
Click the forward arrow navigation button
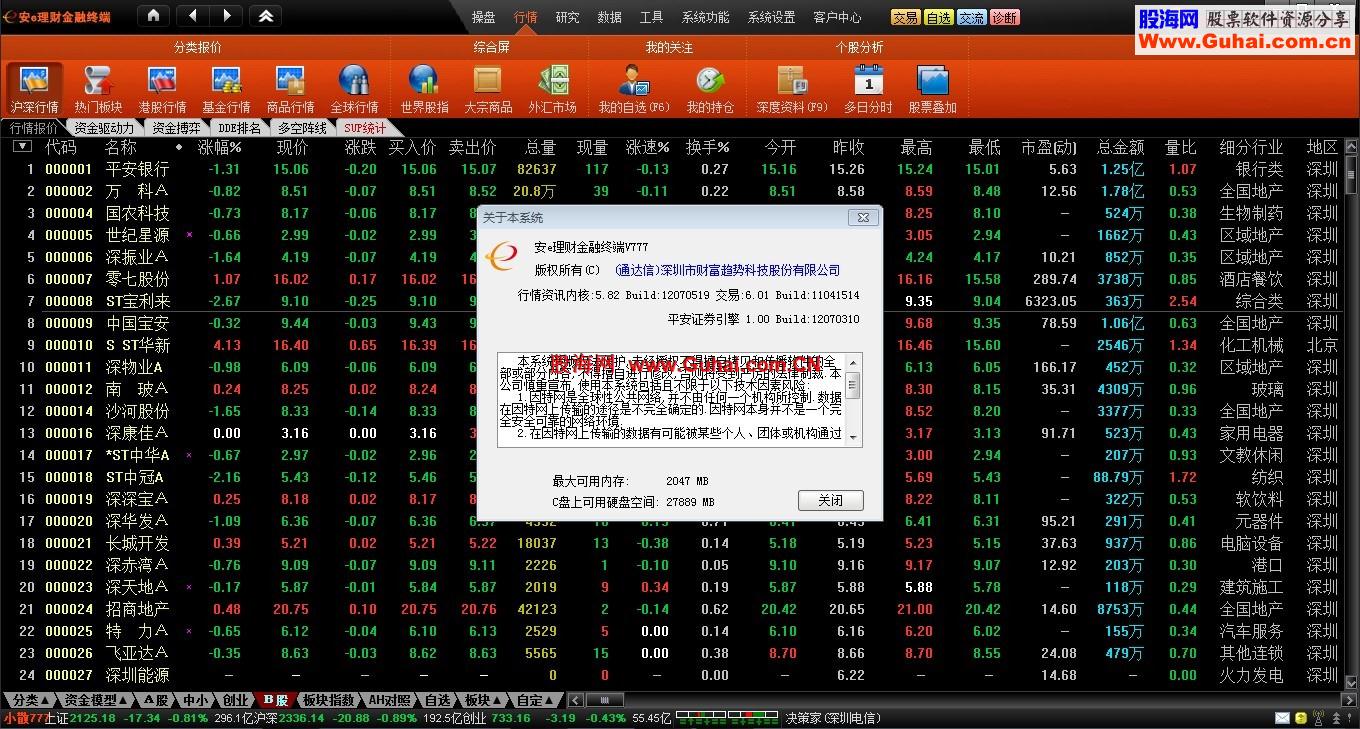tap(226, 16)
